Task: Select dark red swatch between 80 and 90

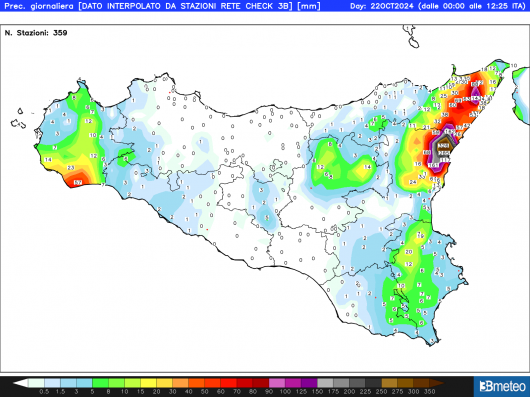Action: pyautogui.click(x=261, y=383)
